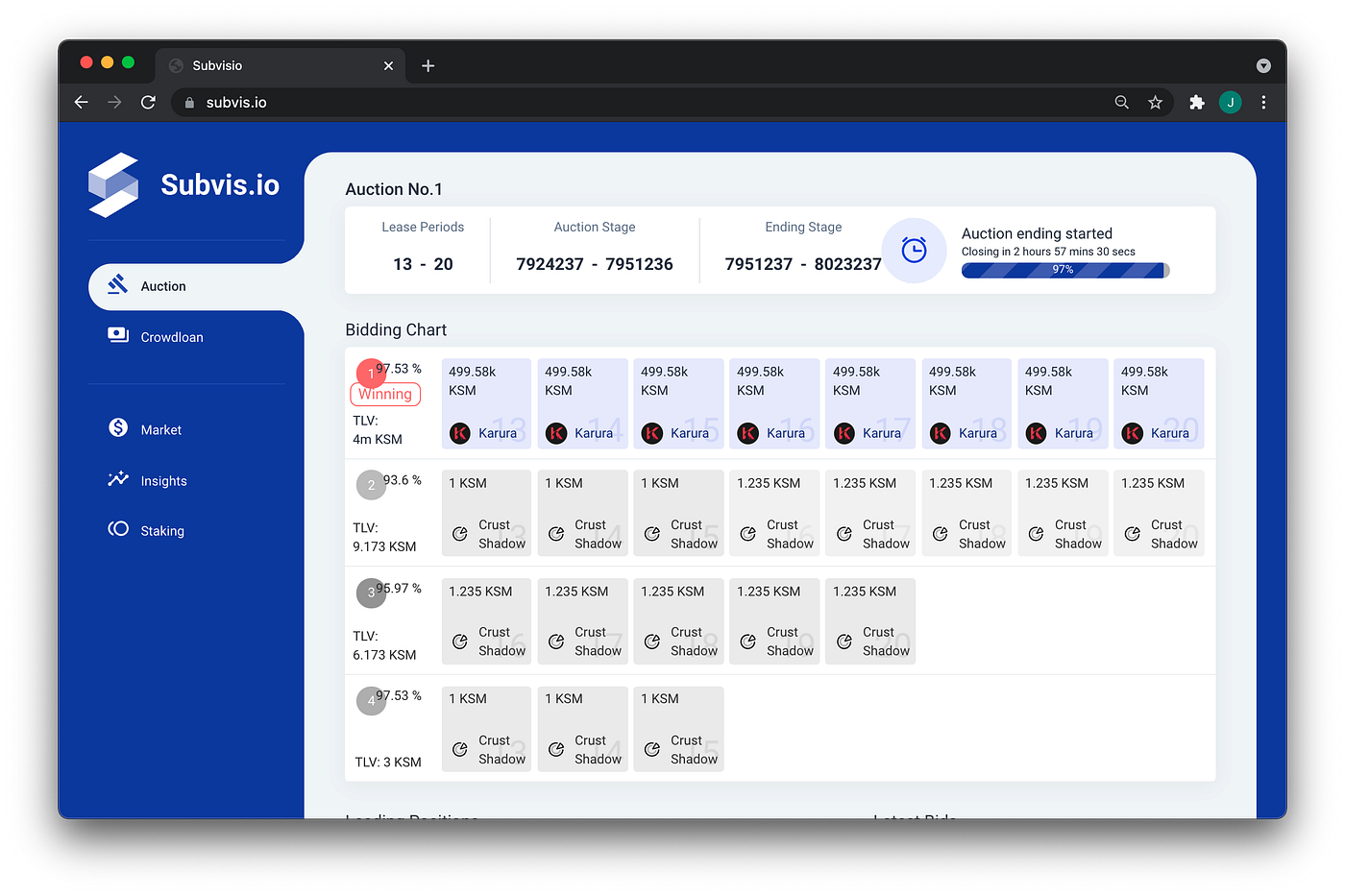1345x896 pixels.
Task: Click the '93.6 %' percentage
Action: (x=403, y=480)
